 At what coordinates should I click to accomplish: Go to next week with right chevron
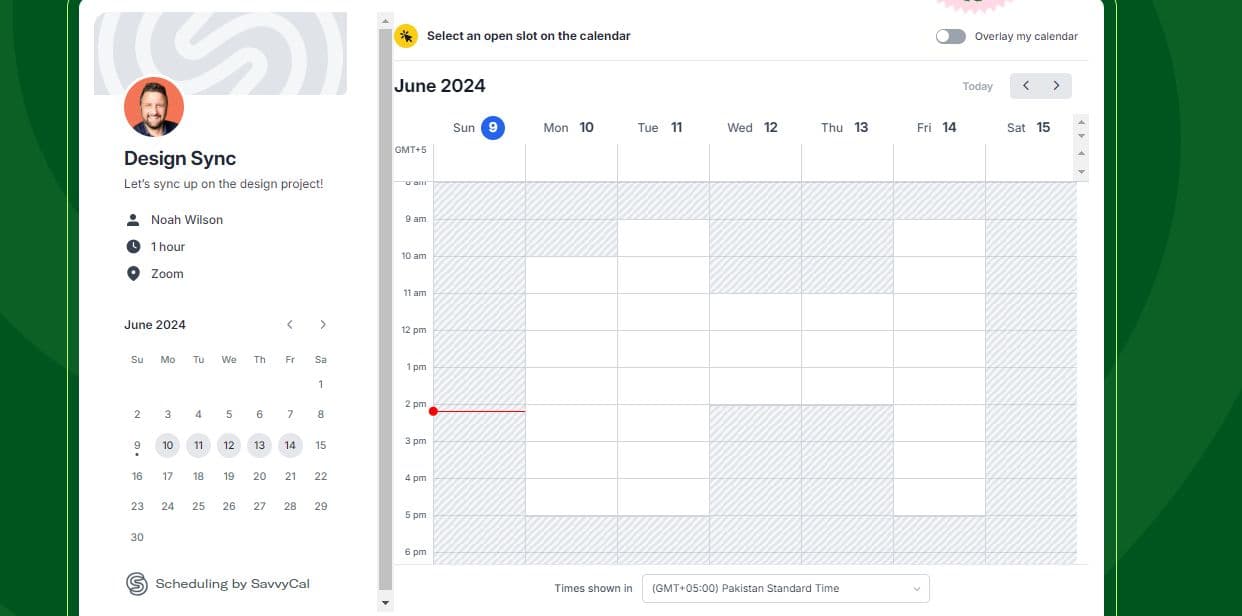[x=1056, y=86]
